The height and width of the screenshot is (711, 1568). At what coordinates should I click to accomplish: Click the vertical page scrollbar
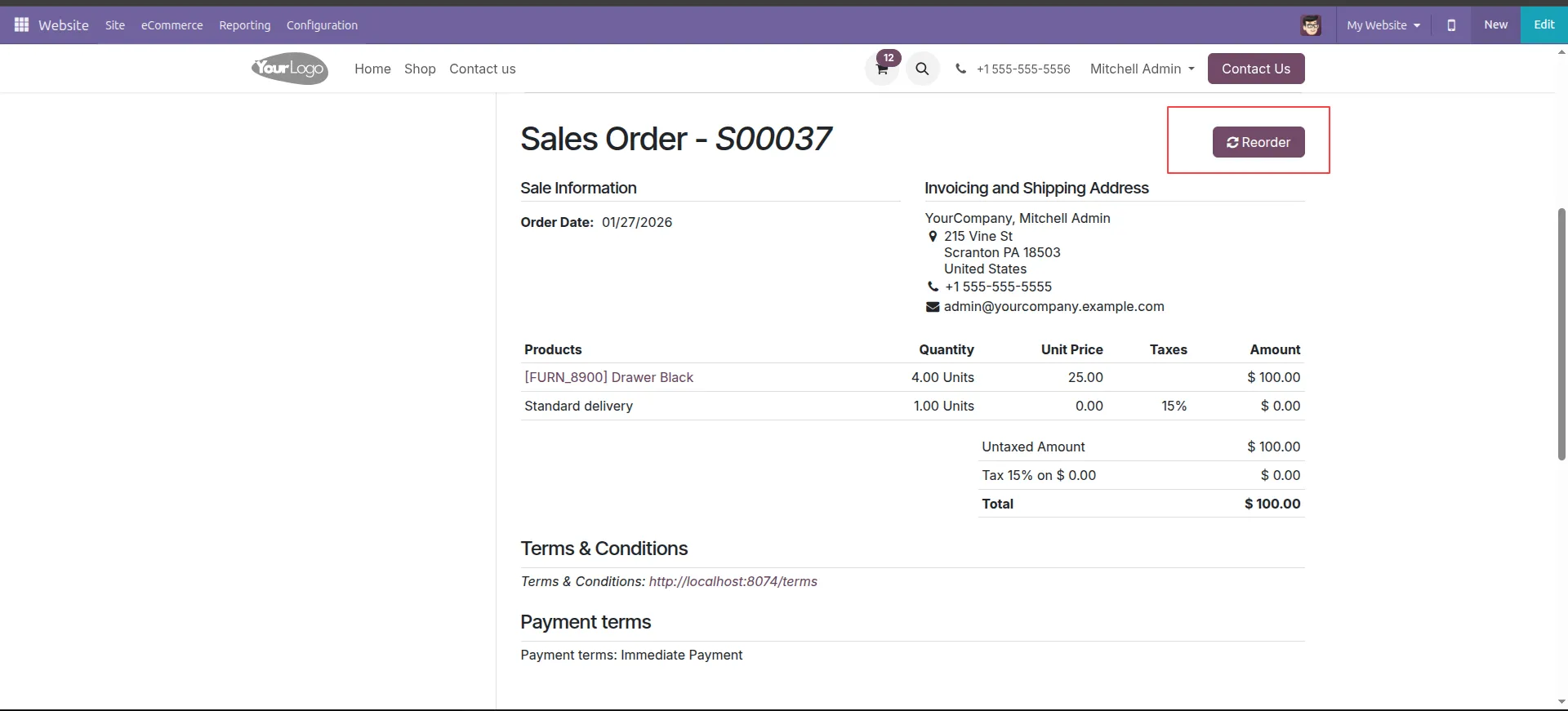[1561, 335]
